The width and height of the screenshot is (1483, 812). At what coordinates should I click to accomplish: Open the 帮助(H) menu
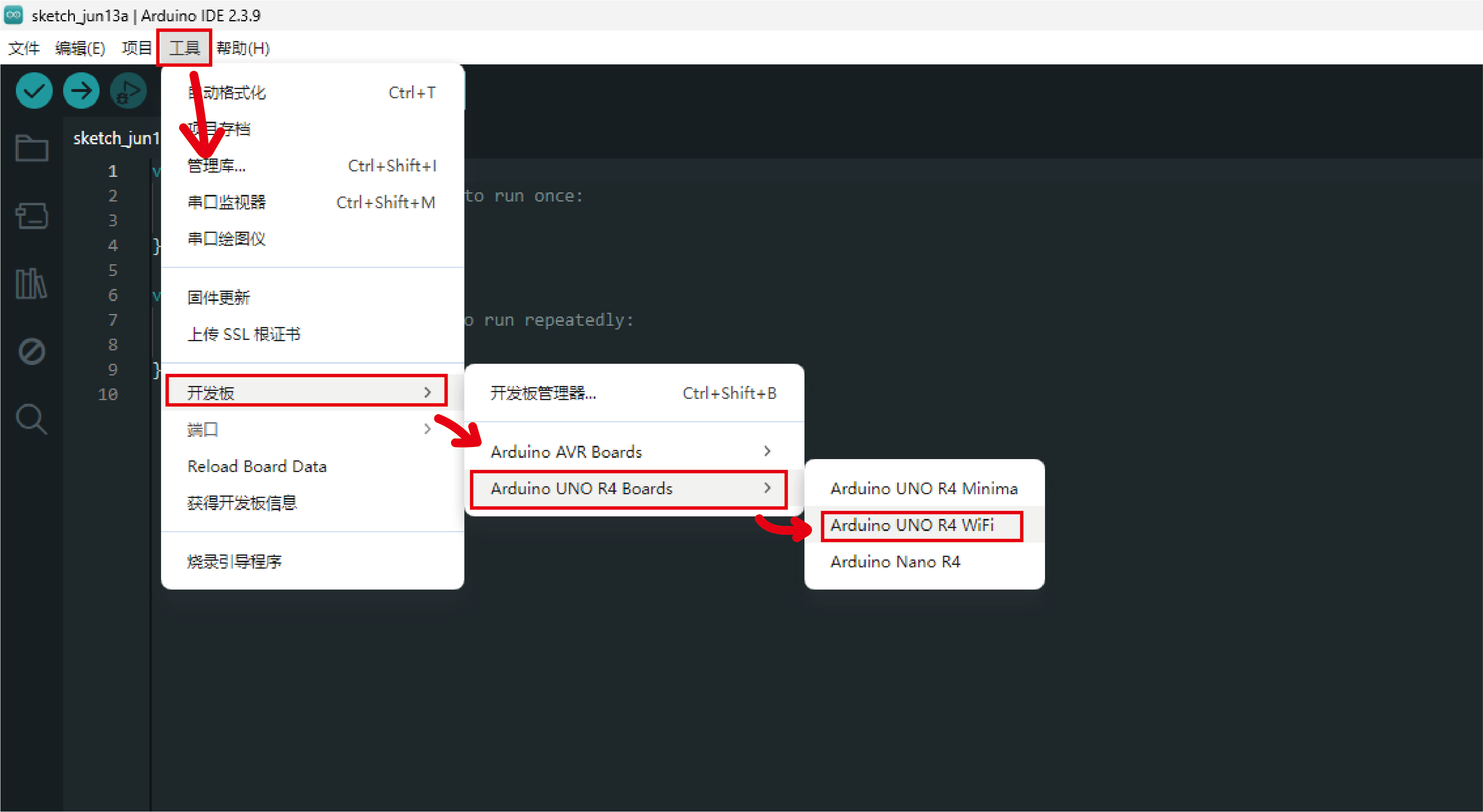[243, 49]
